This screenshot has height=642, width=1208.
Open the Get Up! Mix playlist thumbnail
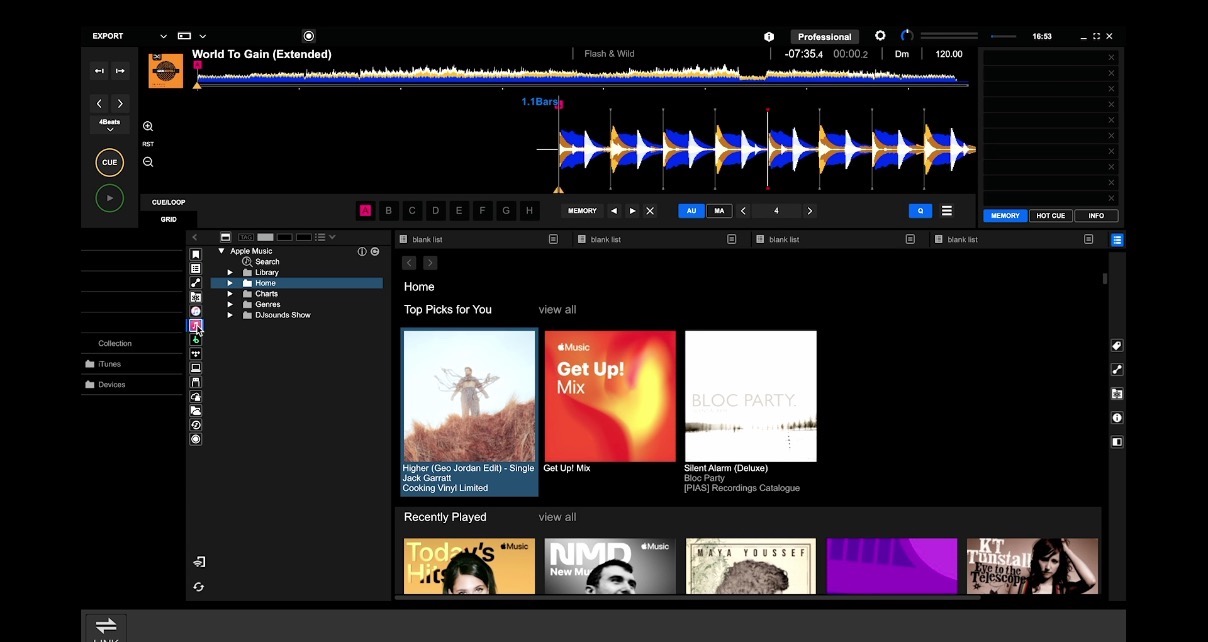(x=609, y=395)
